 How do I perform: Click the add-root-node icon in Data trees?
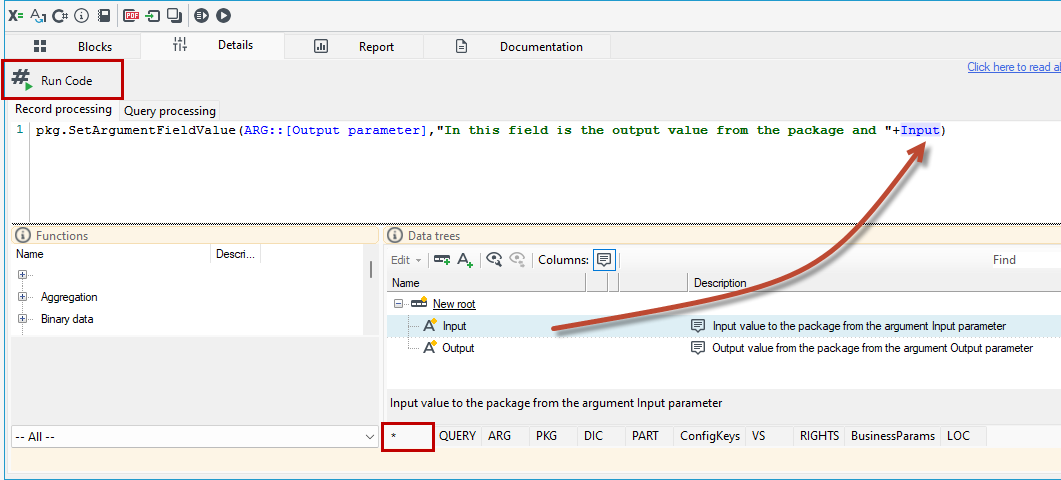pyautogui.click(x=442, y=260)
